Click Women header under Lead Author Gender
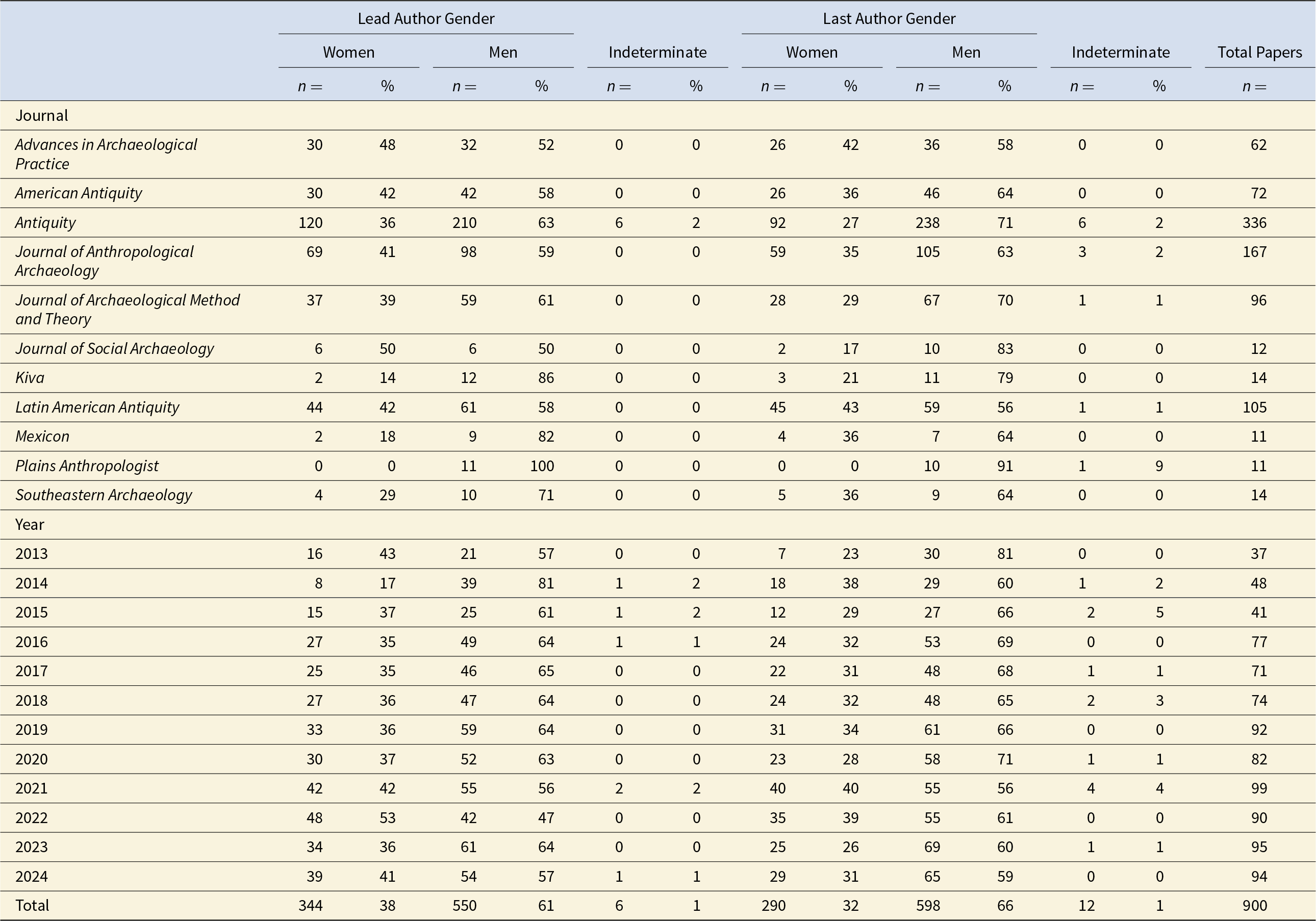The height and width of the screenshot is (921, 1316). click(x=348, y=52)
